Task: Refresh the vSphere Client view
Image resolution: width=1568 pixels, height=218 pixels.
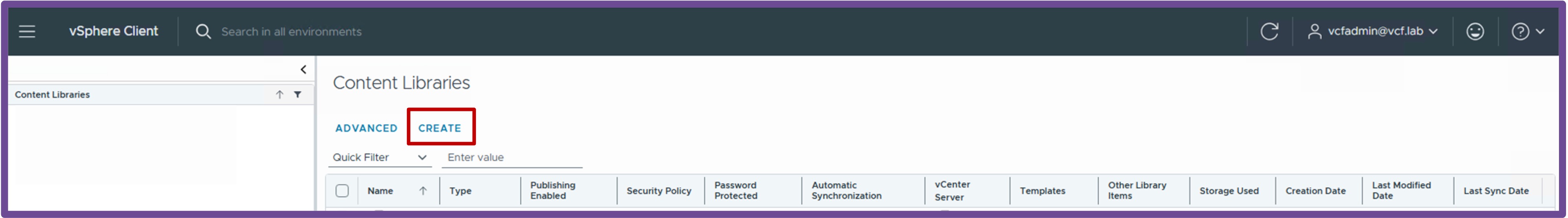Action: [1269, 31]
